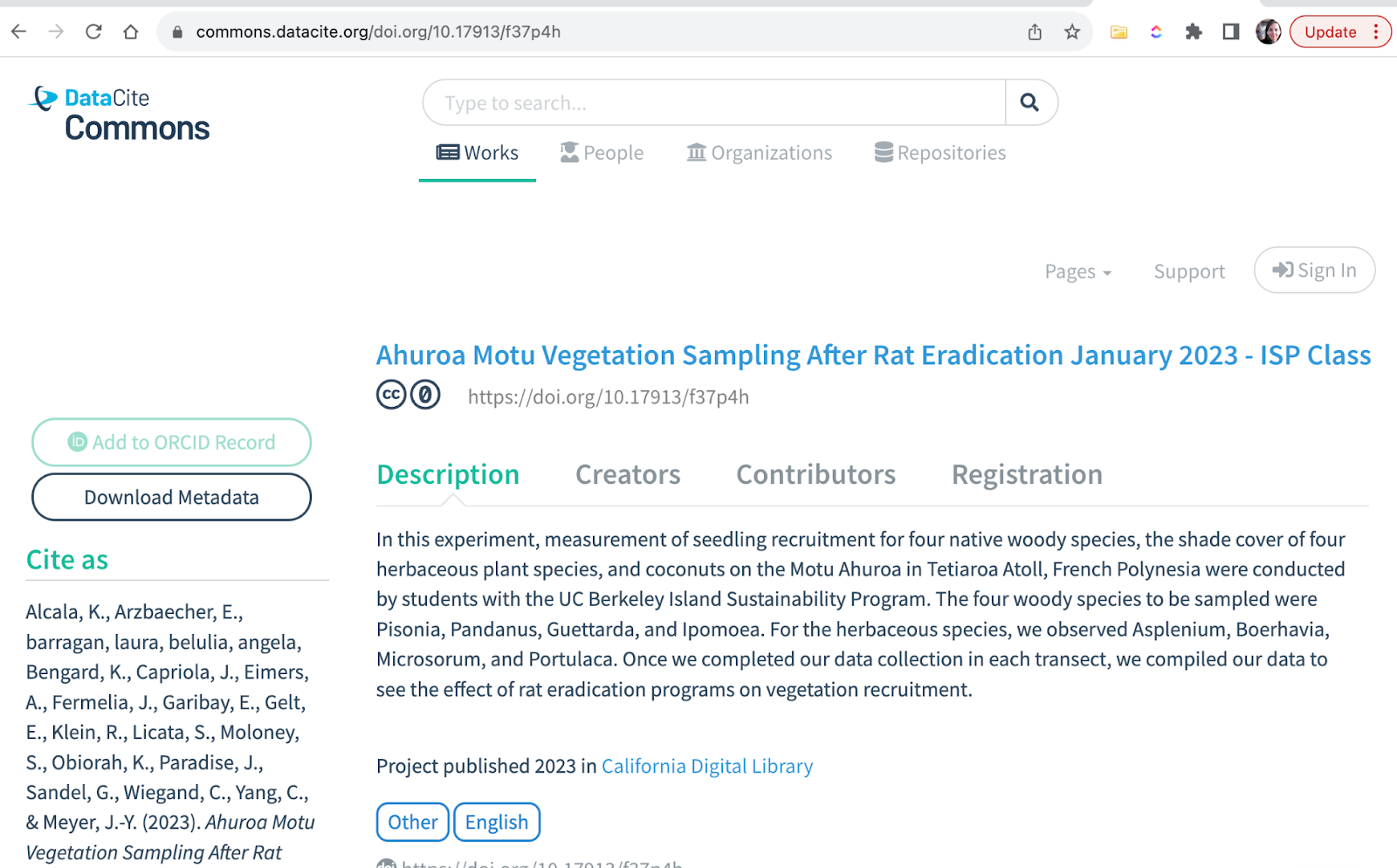Image resolution: width=1397 pixels, height=868 pixels.
Task: Open the California Digital Library link
Action: point(707,766)
